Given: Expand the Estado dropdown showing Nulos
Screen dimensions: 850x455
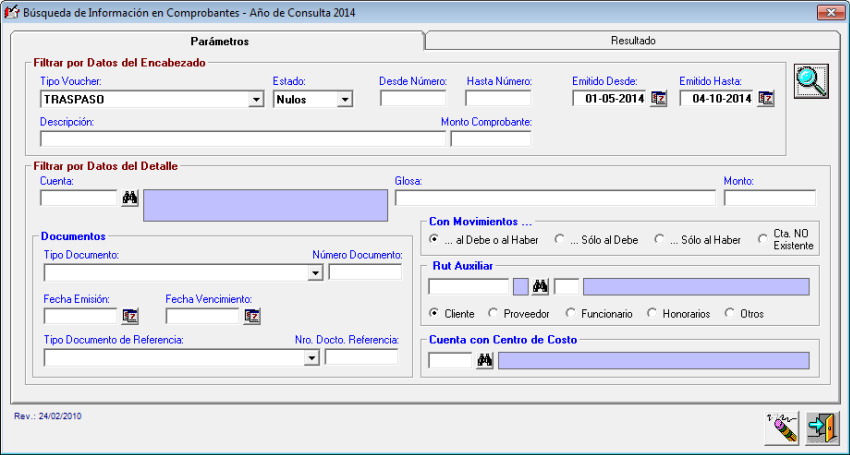Looking at the screenshot, I should [x=344, y=100].
